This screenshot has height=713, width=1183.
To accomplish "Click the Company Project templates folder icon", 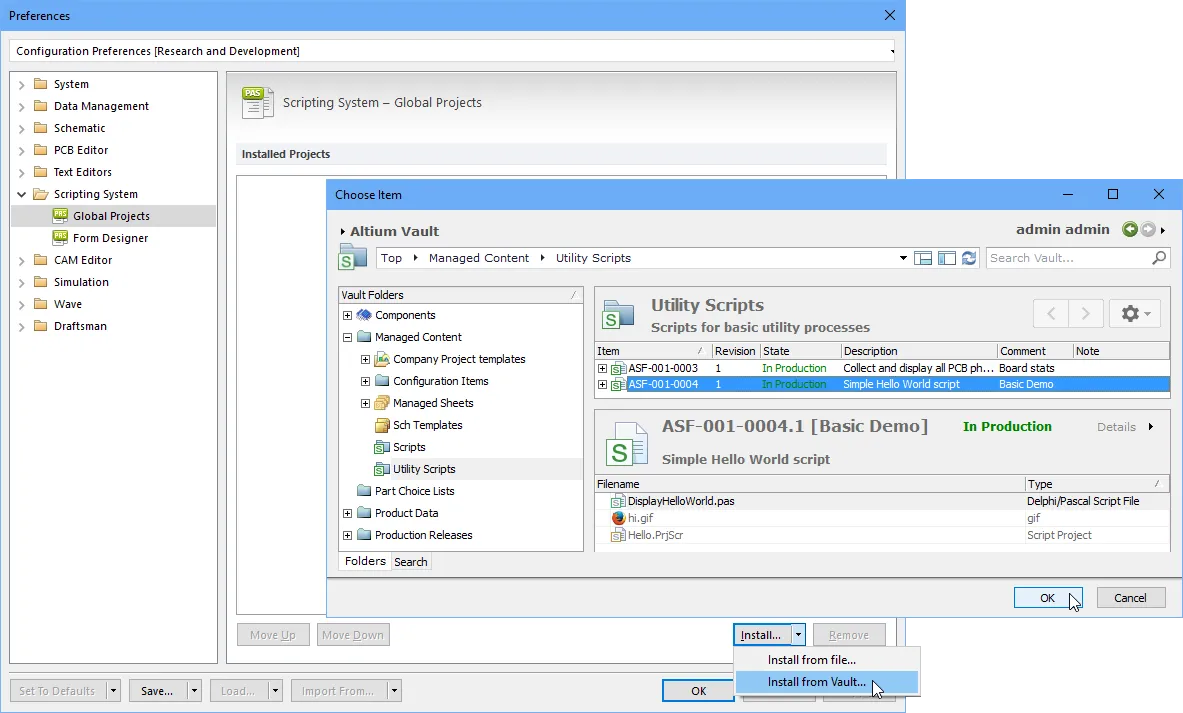I will coord(382,359).
